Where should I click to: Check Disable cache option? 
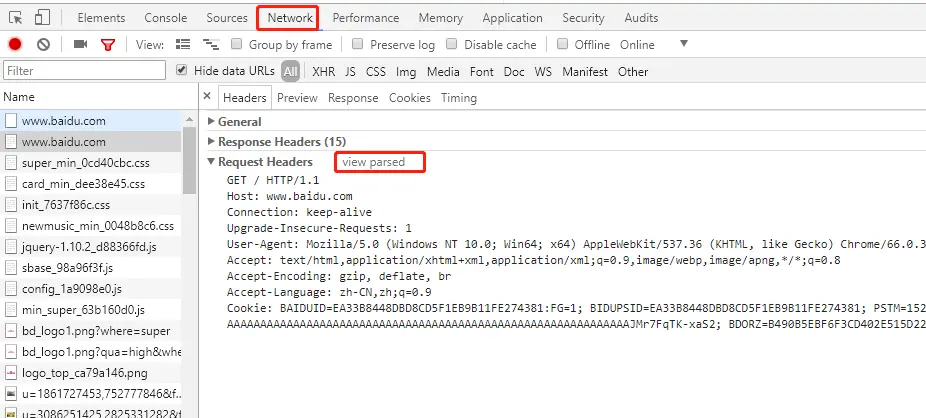452,44
